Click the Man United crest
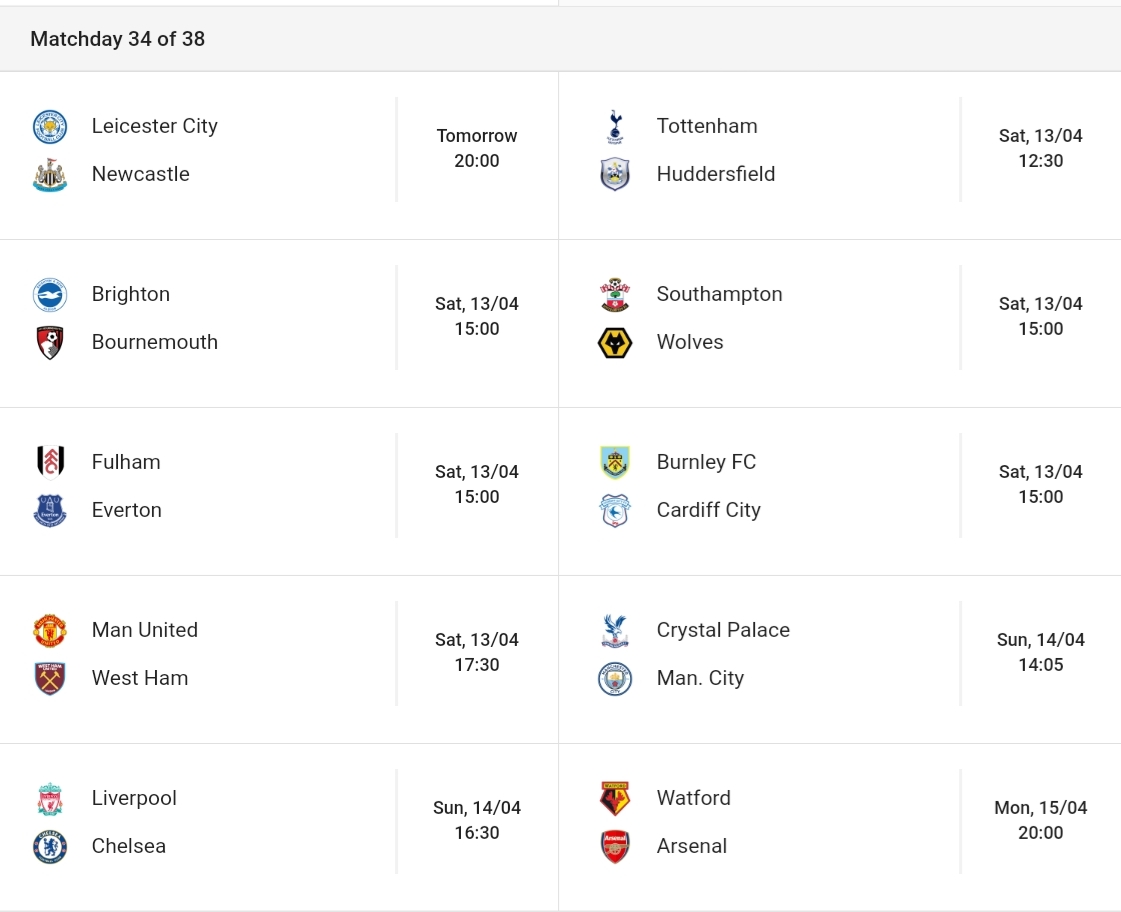Viewport: 1121px width, 912px height. pos(50,631)
